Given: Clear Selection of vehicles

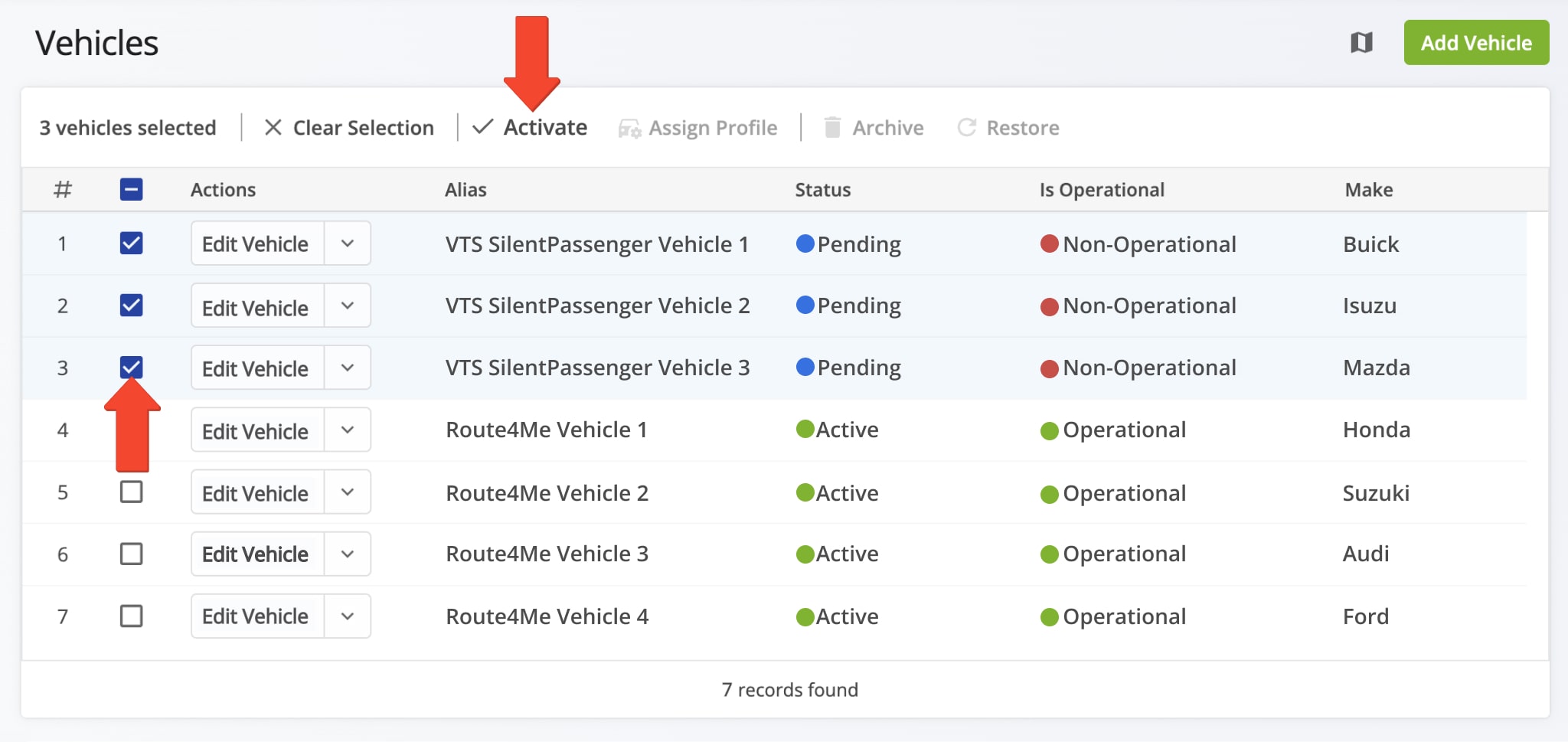Looking at the screenshot, I should pyautogui.click(x=349, y=127).
